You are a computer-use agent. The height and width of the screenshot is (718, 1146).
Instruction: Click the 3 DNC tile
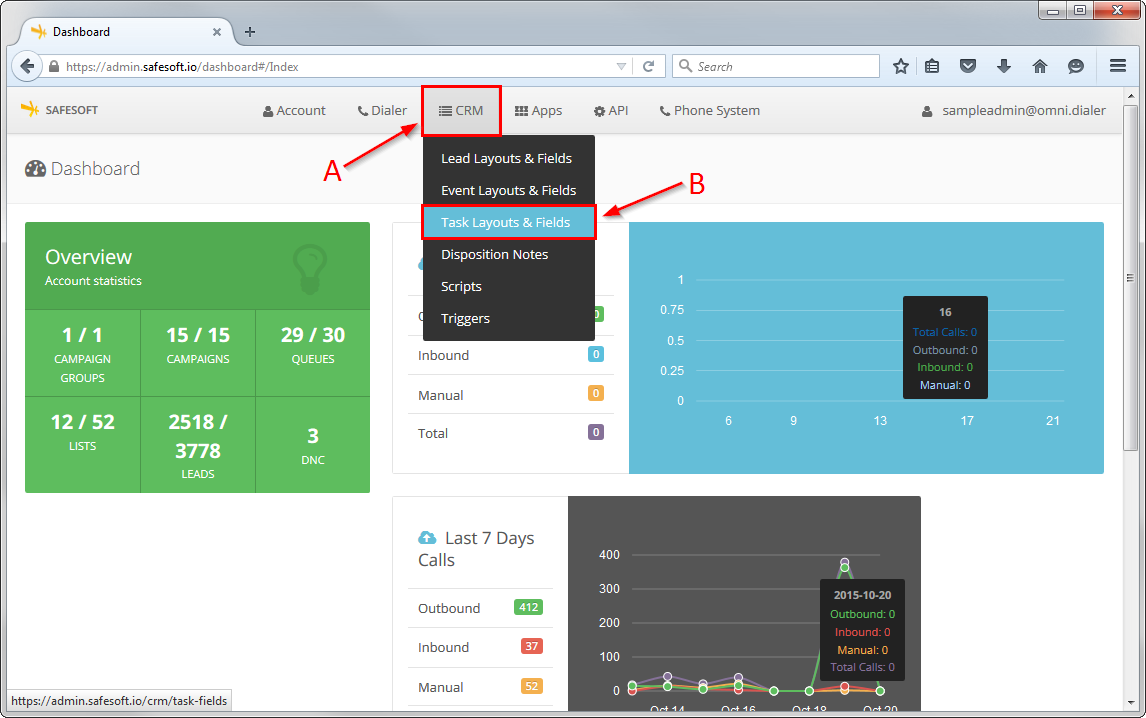313,445
